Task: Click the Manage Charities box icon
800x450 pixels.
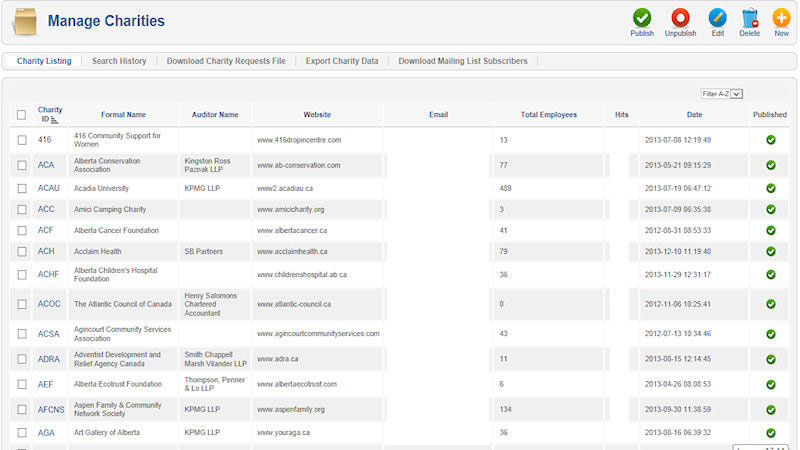Action: click(25, 21)
